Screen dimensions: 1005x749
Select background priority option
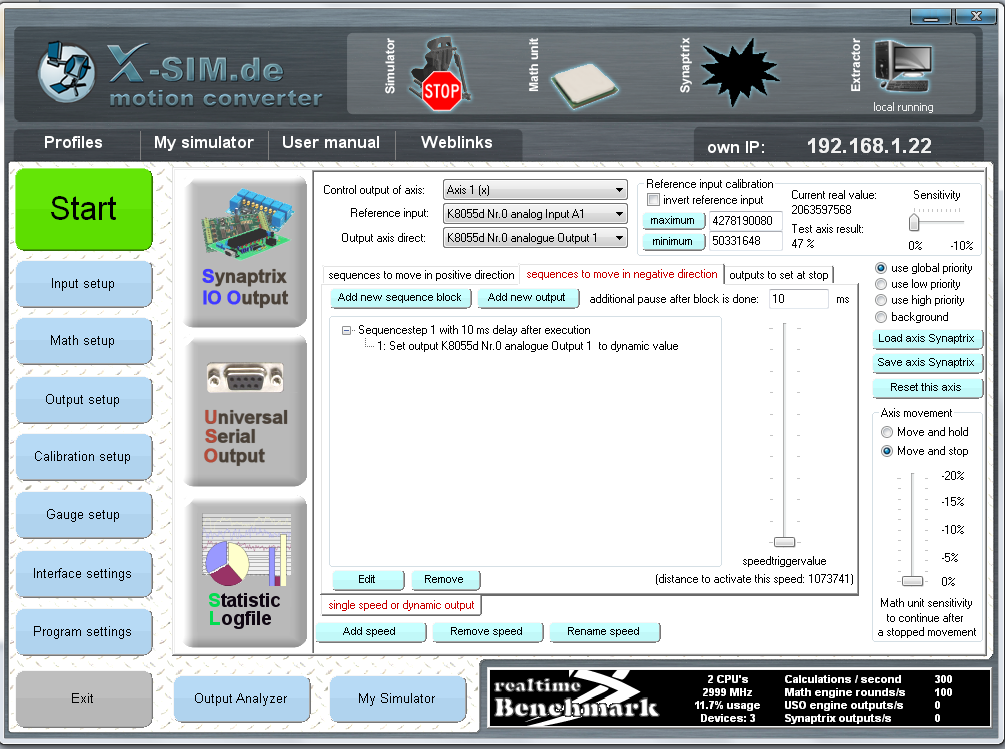click(881, 317)
